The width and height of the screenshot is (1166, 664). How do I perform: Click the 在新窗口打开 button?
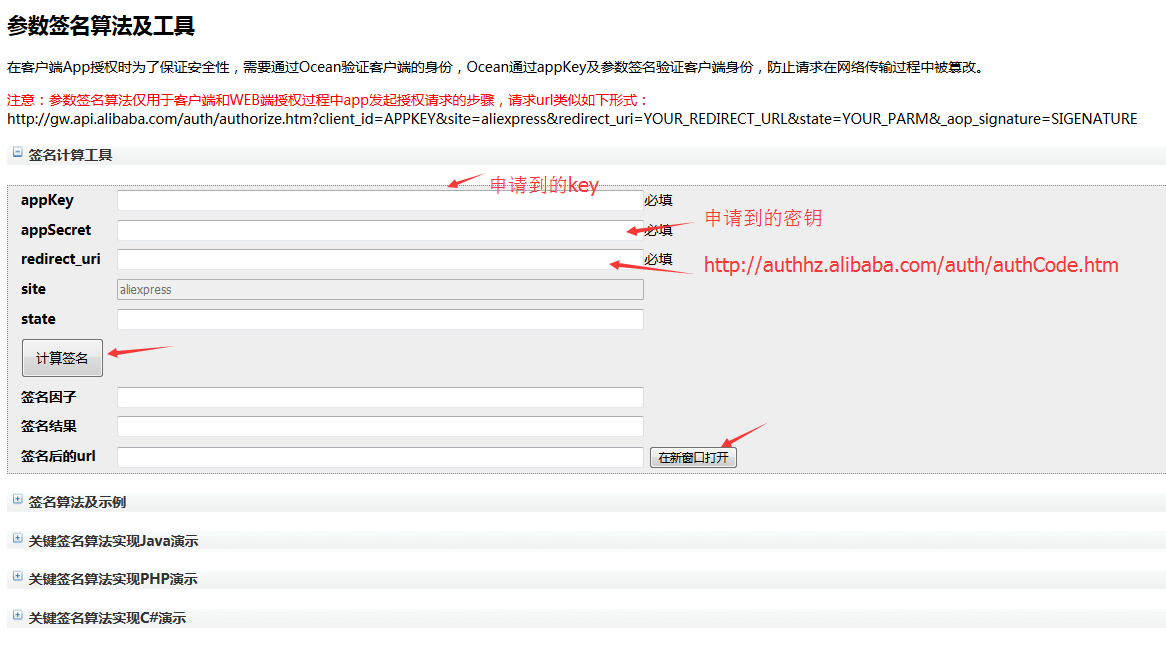pyautogui.click(x=693, y=457)
